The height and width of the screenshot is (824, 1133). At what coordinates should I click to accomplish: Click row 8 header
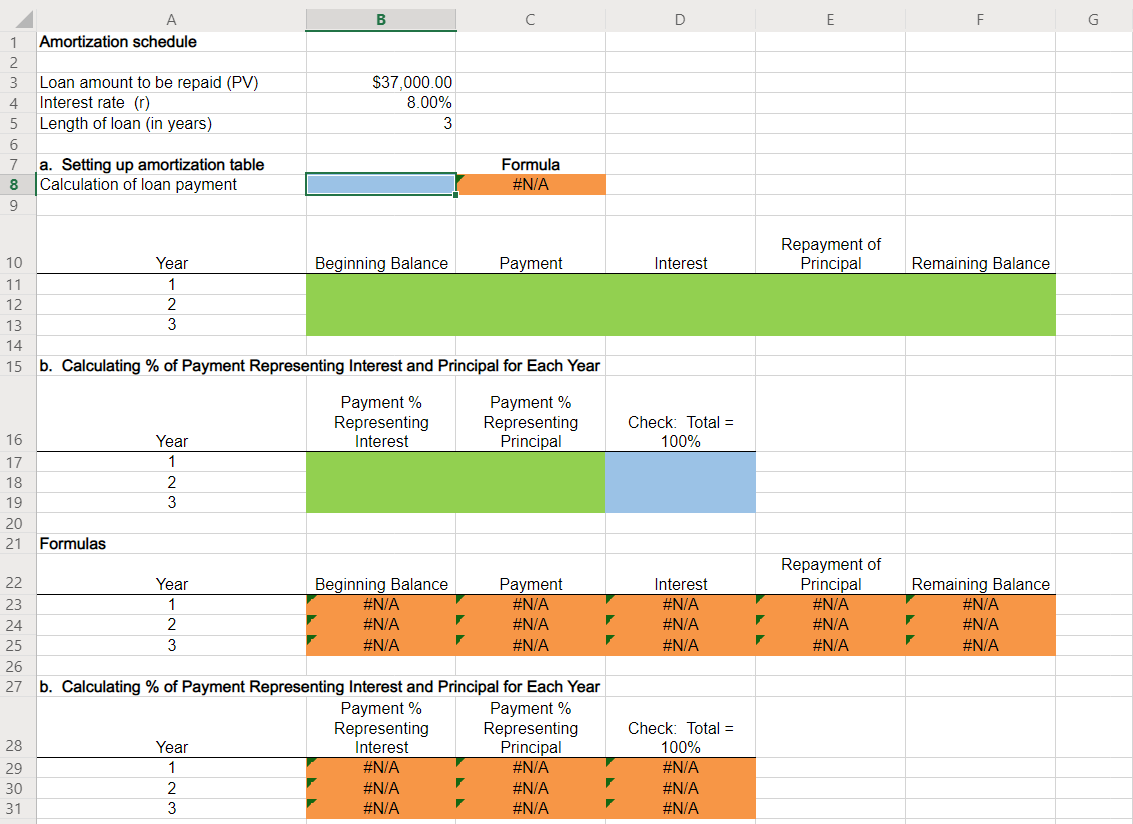[14, 184]
